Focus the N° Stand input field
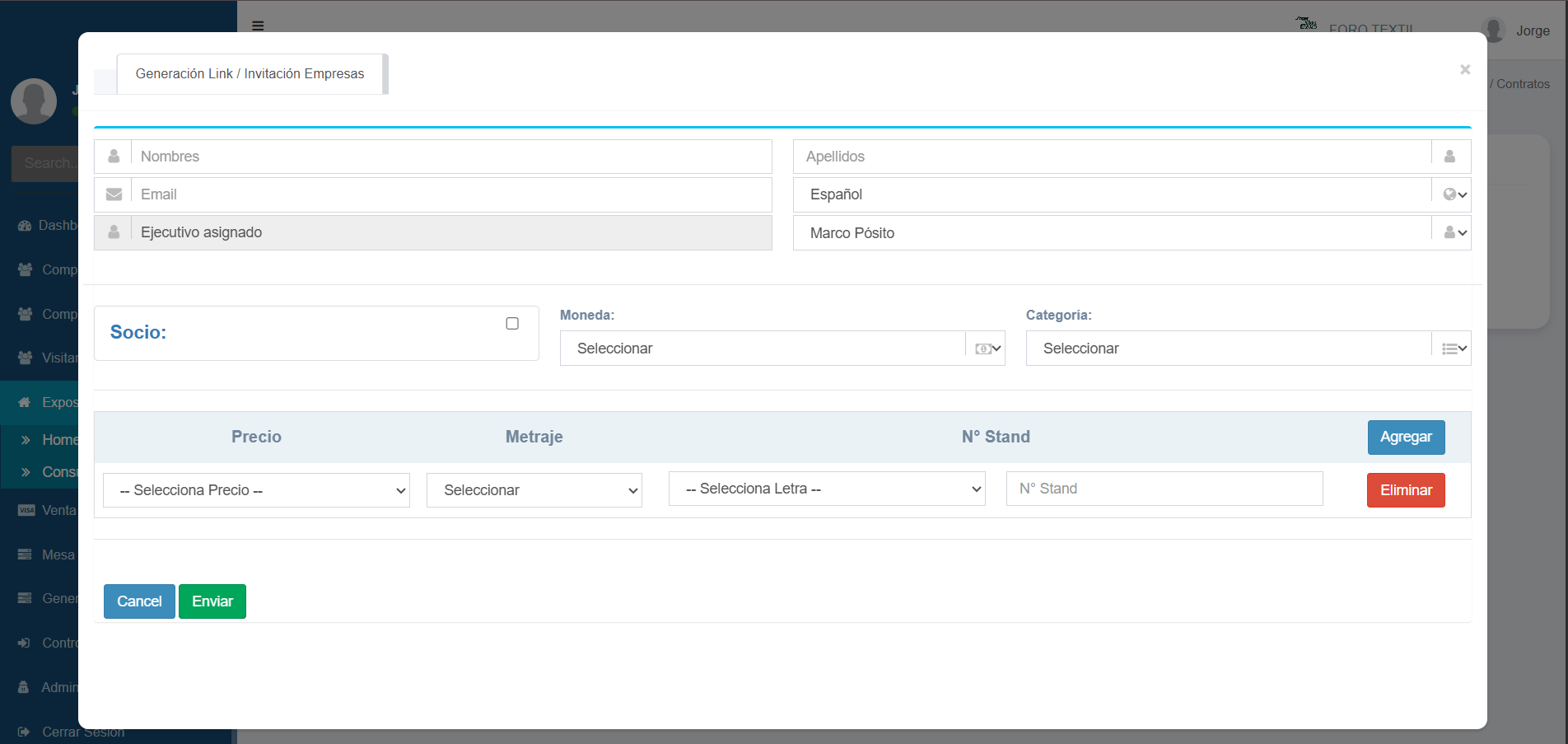 [1164, 489]
